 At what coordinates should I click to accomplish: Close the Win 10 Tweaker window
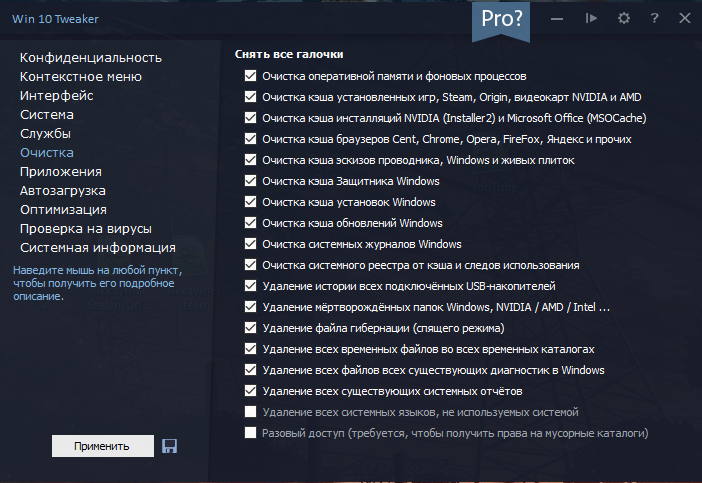[685, 18]
